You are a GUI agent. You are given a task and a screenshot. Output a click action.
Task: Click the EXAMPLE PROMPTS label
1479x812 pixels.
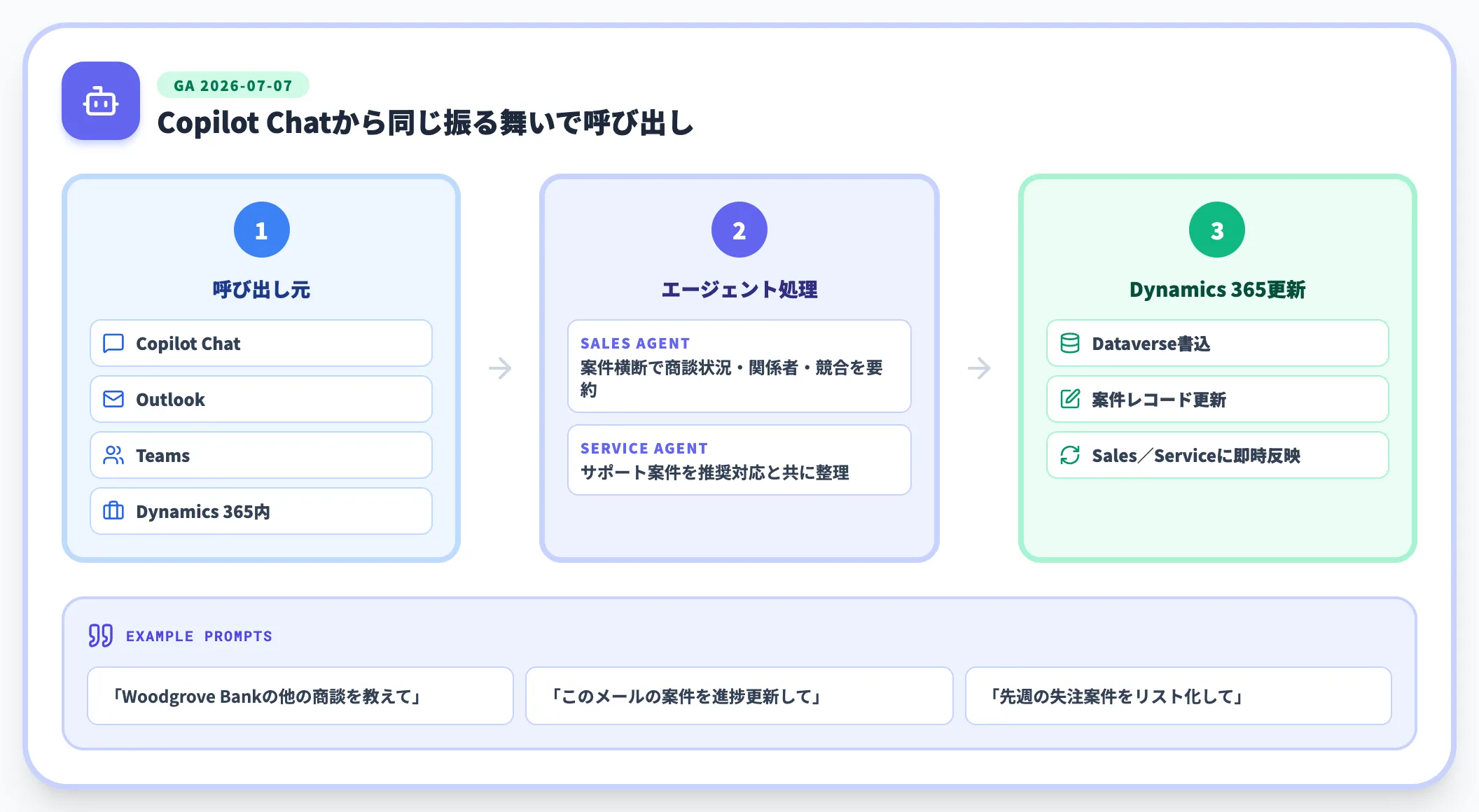(199, 636)
